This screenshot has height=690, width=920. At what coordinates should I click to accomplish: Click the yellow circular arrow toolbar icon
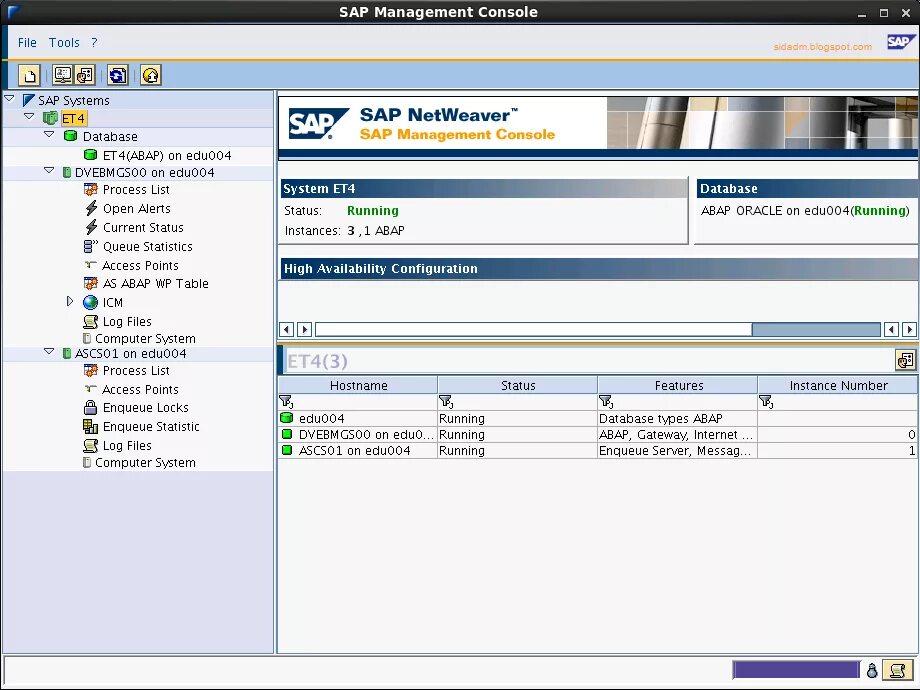tap(151, 75)
